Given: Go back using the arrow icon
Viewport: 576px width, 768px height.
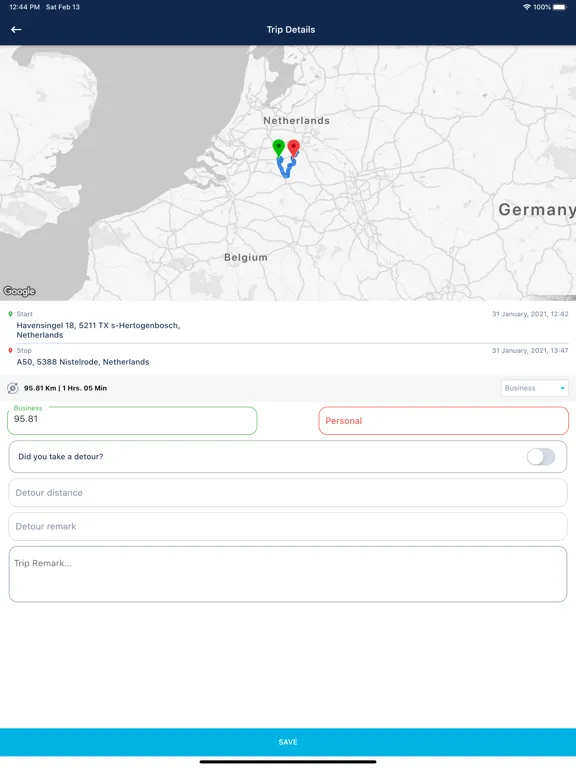Looking at the screenshot, I should point(16,29).
